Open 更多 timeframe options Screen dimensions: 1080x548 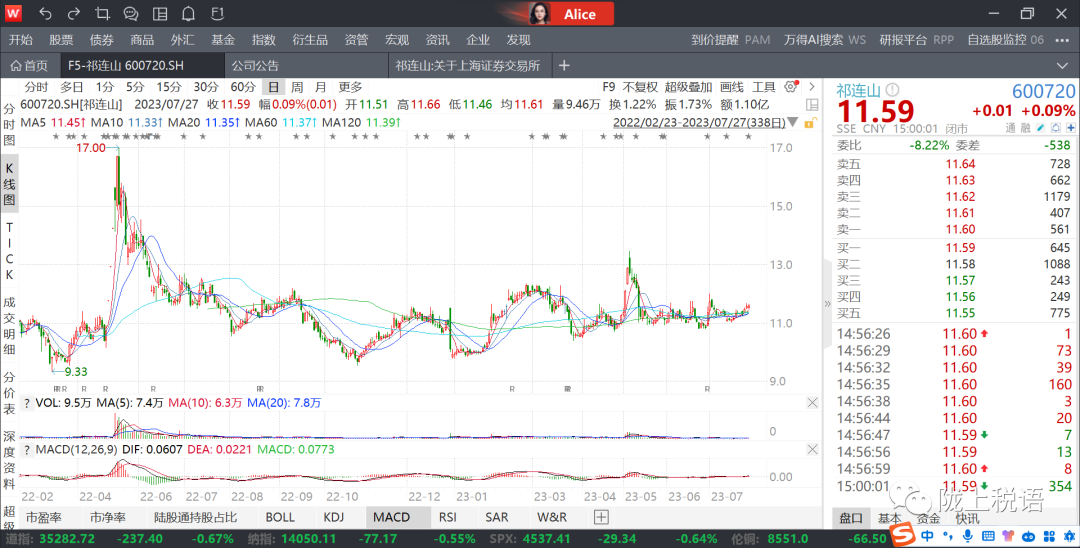coord(350,87)
